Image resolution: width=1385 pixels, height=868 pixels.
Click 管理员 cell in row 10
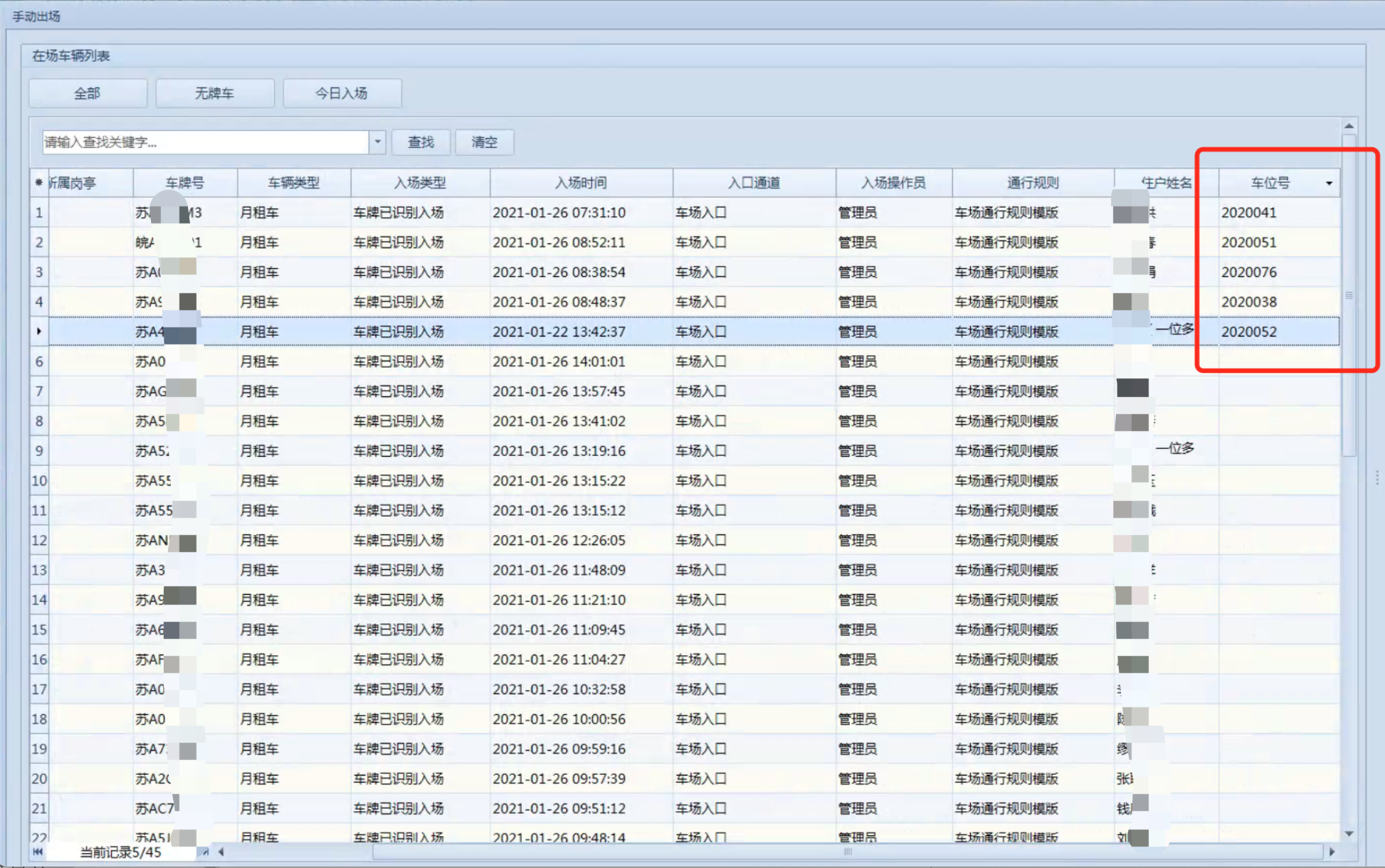tap(893, 481)
